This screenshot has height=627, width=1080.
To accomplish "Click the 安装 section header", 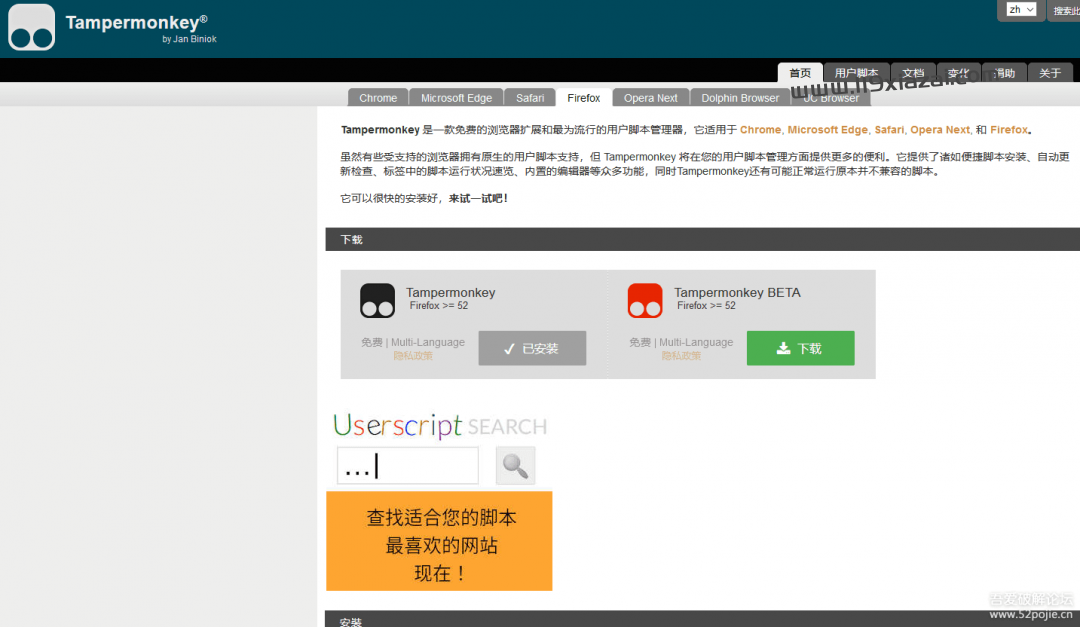I will pos(703,619).
